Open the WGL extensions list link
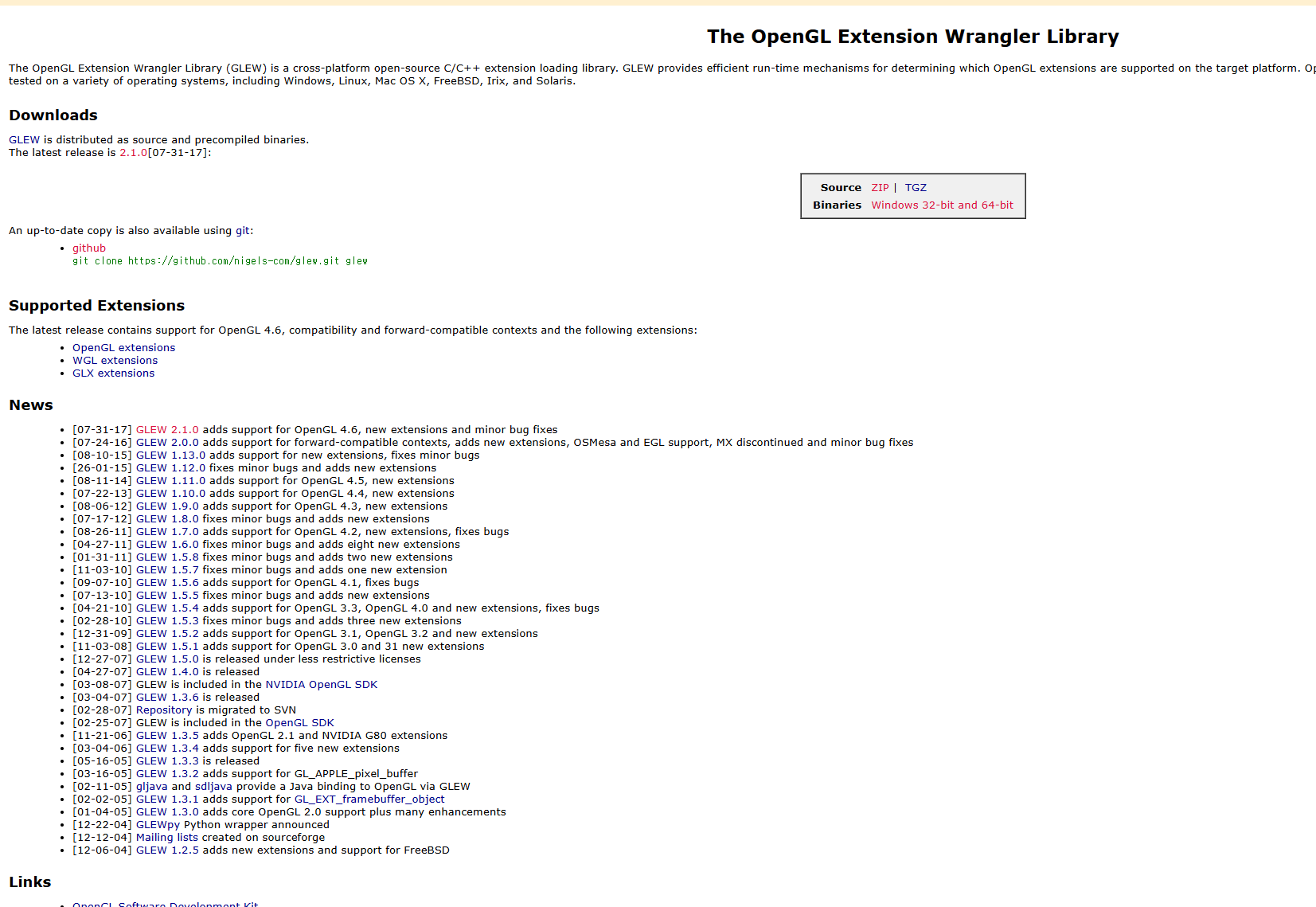The height and width of the screenshot is (907, 1316). (115, 361)
